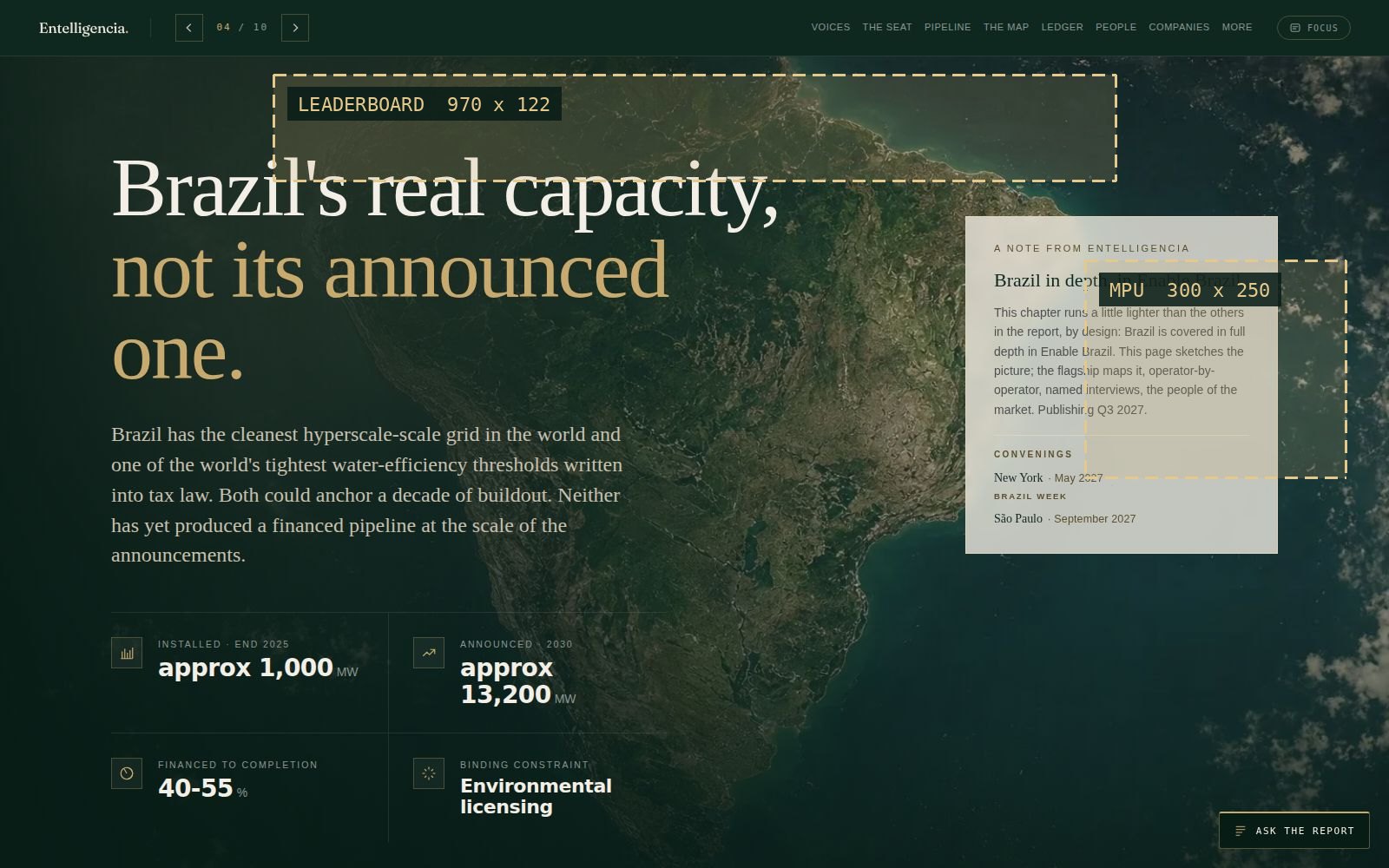This screenshot has width=1389, height=868.
Task: Click the Entelligencia logo
Action: [83, 29]
